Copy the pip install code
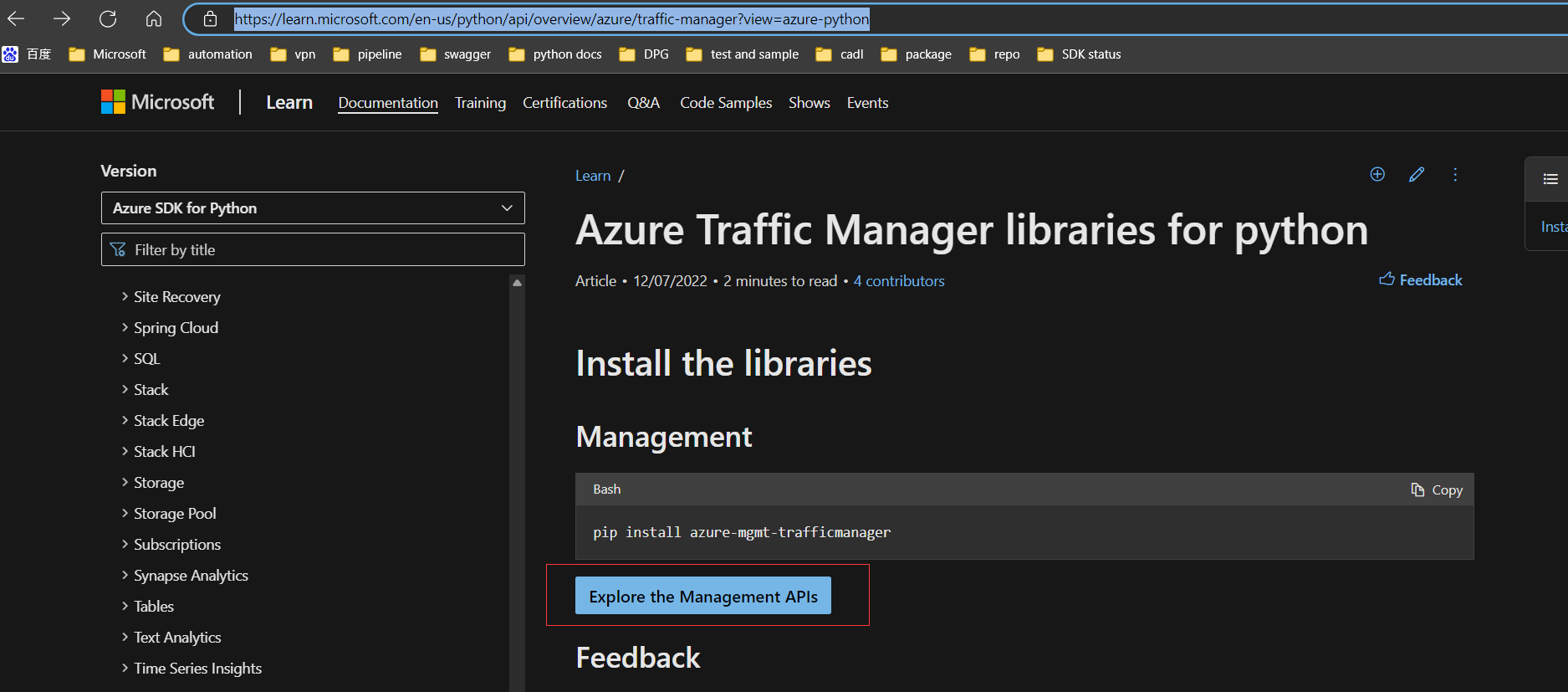Image resolution: width=1568 pixels, height=692 pixels. click(x=1437, y=490)
